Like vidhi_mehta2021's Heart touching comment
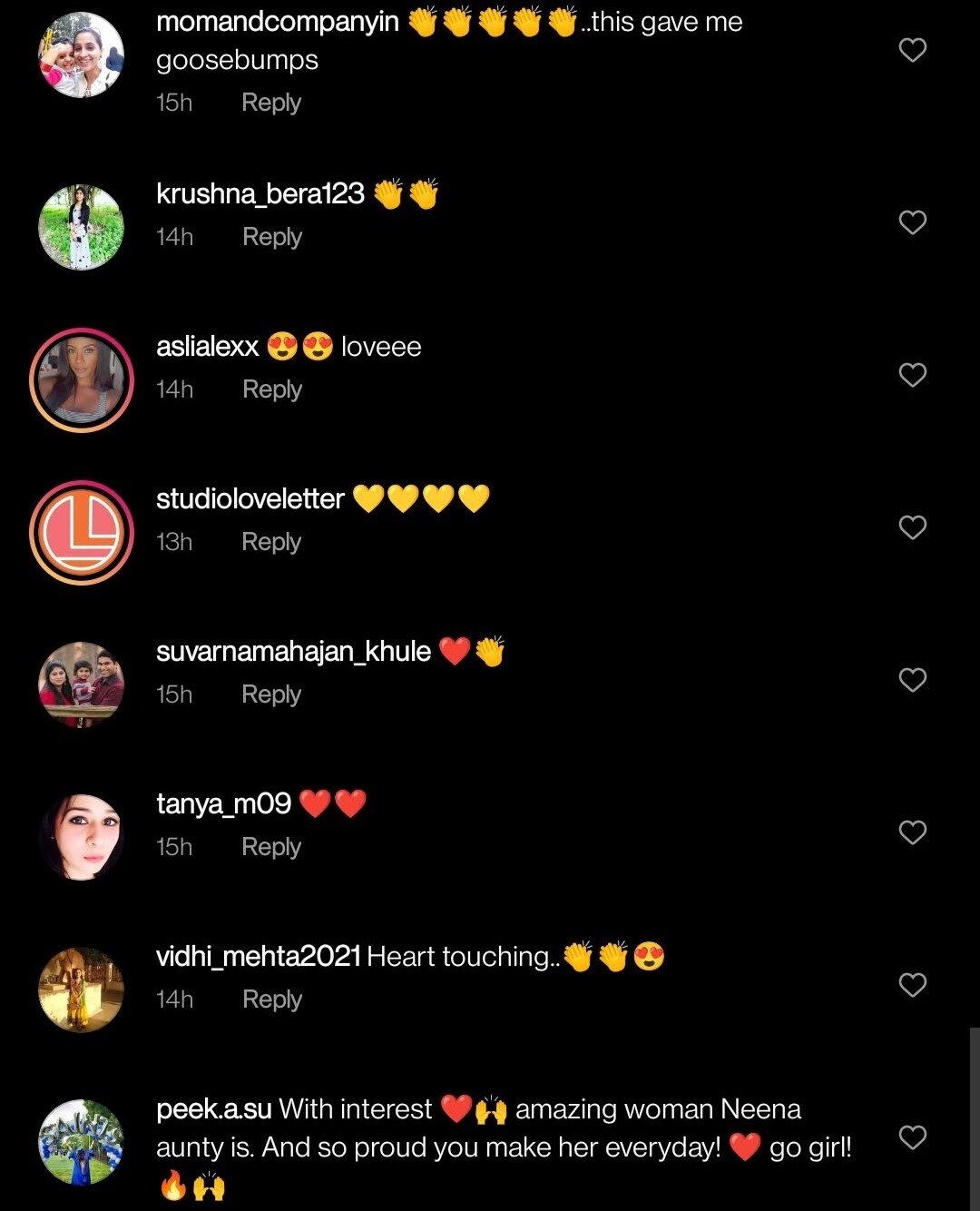This screenshot has width=980, height=1211. [912, 985]
